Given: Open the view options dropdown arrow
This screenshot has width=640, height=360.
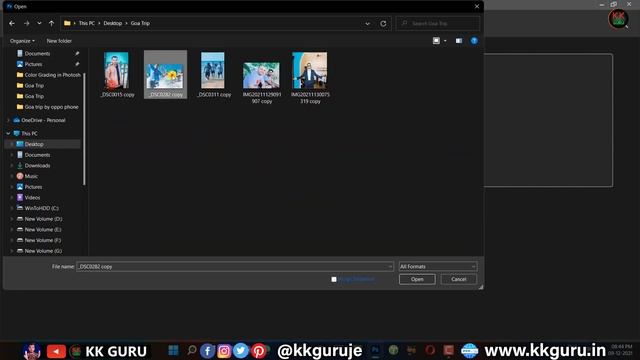Looking at the screenshot, I should (x=445, y=41).
